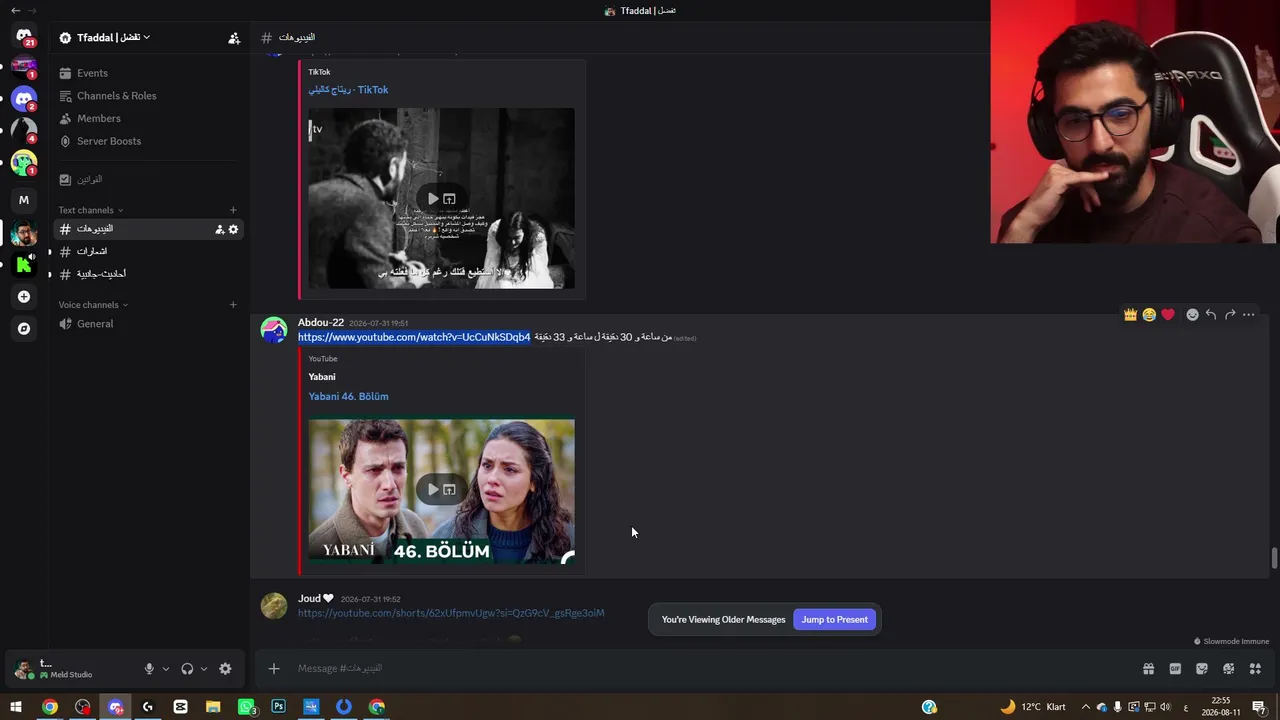Forward Abdou-22's message
1280x720 pixels.
[x=1230, y=314]
